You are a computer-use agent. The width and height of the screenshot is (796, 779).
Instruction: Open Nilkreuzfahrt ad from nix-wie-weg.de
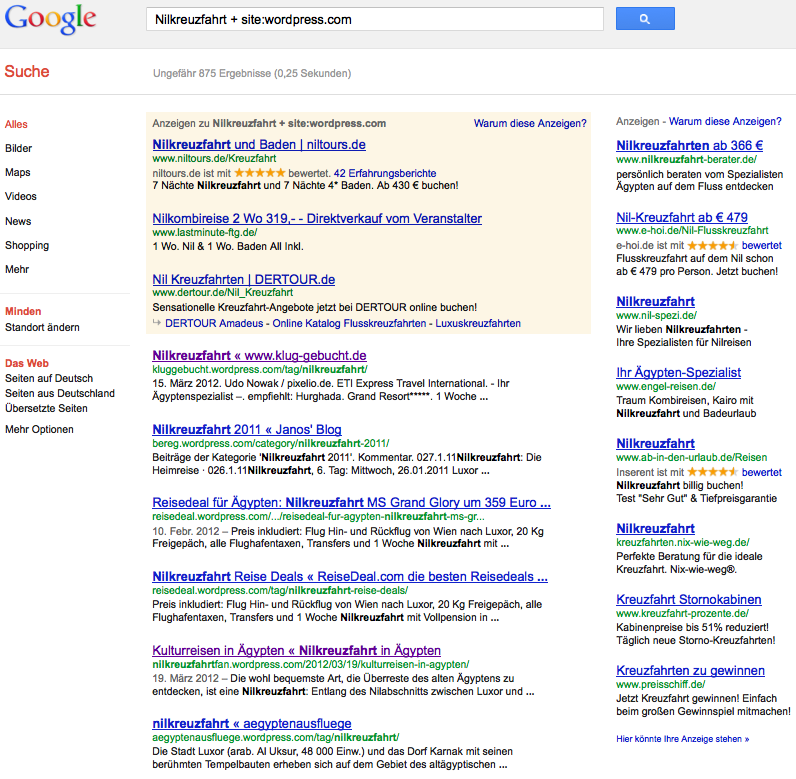point(655,528)
